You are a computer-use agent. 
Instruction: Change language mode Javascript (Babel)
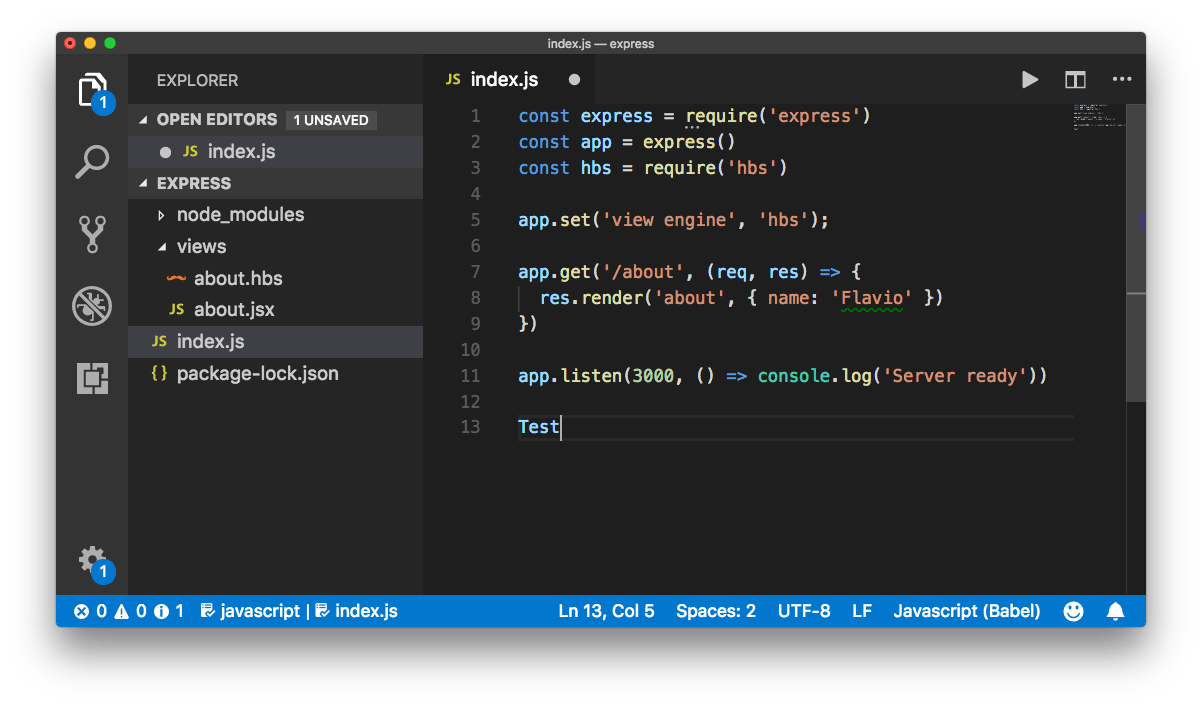[x=966, y=611]
